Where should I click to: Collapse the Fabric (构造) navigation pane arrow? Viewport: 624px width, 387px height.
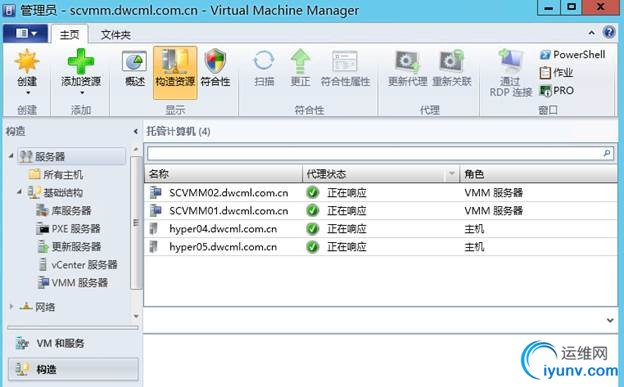point(136,131)
